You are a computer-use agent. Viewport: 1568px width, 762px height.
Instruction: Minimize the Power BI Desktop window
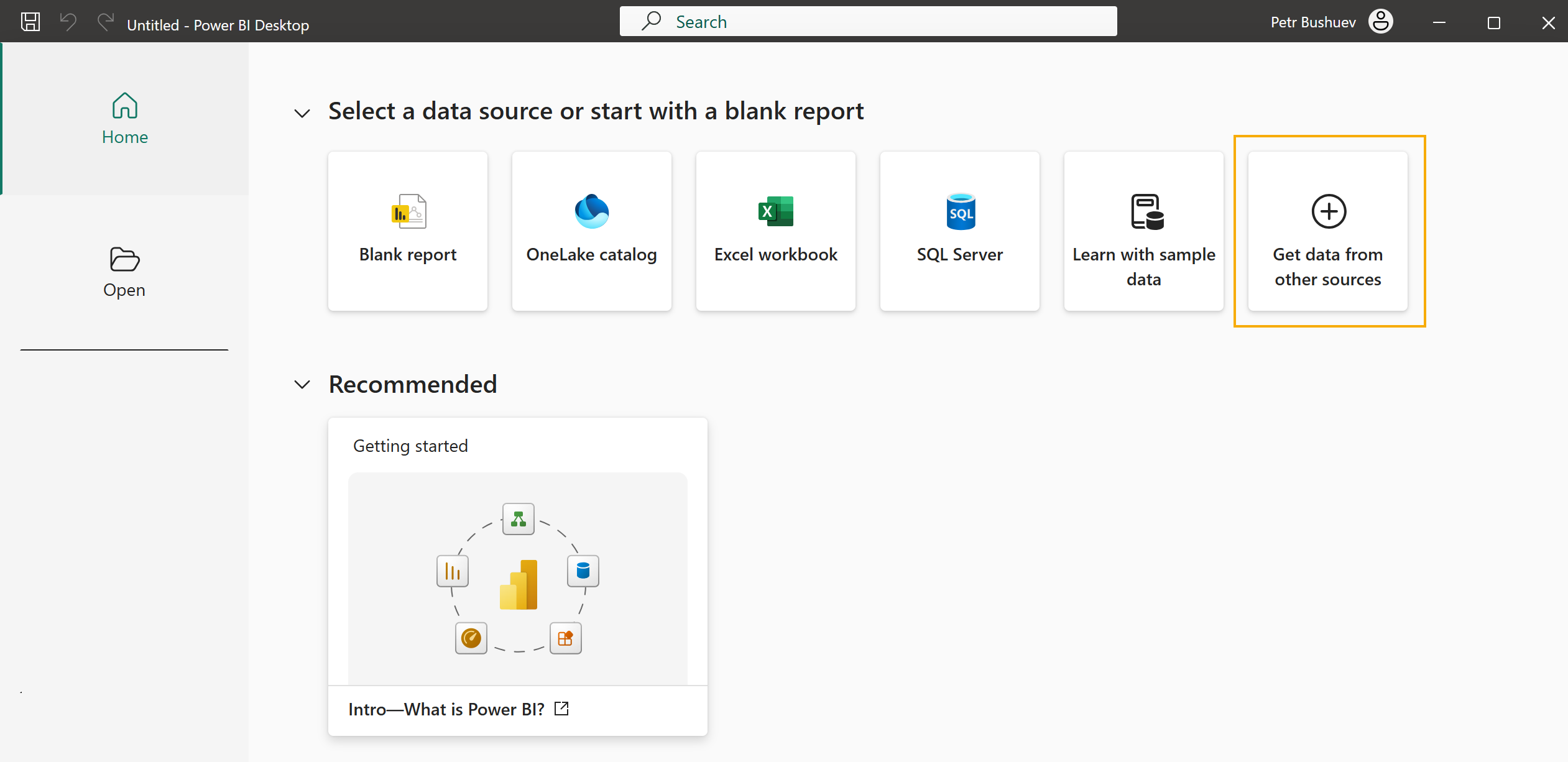[1439, 22]
